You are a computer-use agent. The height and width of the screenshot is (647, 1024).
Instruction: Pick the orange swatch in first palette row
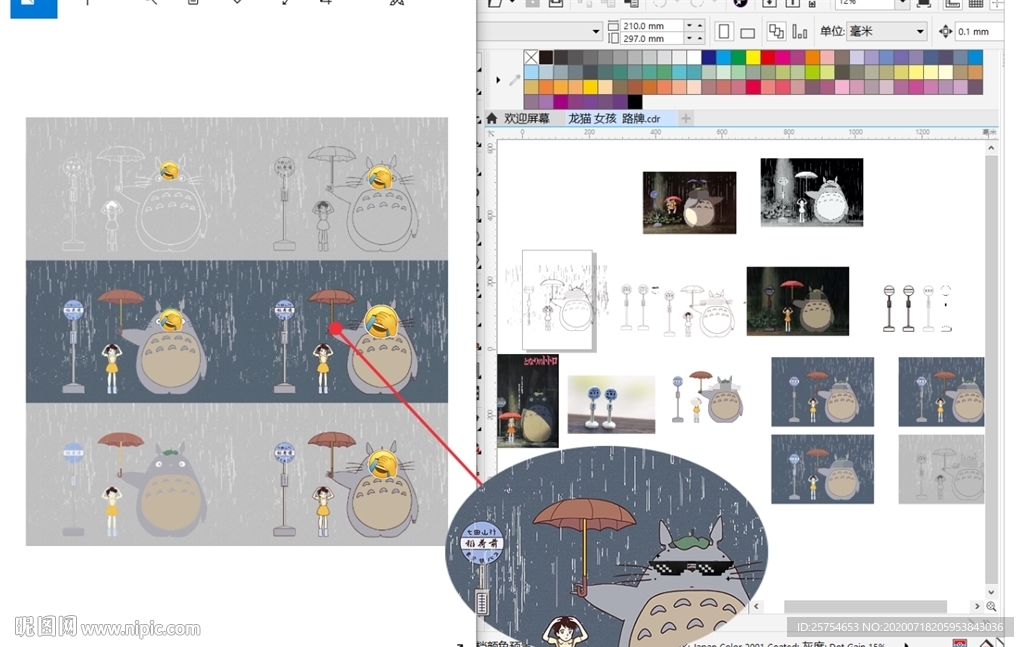pos(812,57)
